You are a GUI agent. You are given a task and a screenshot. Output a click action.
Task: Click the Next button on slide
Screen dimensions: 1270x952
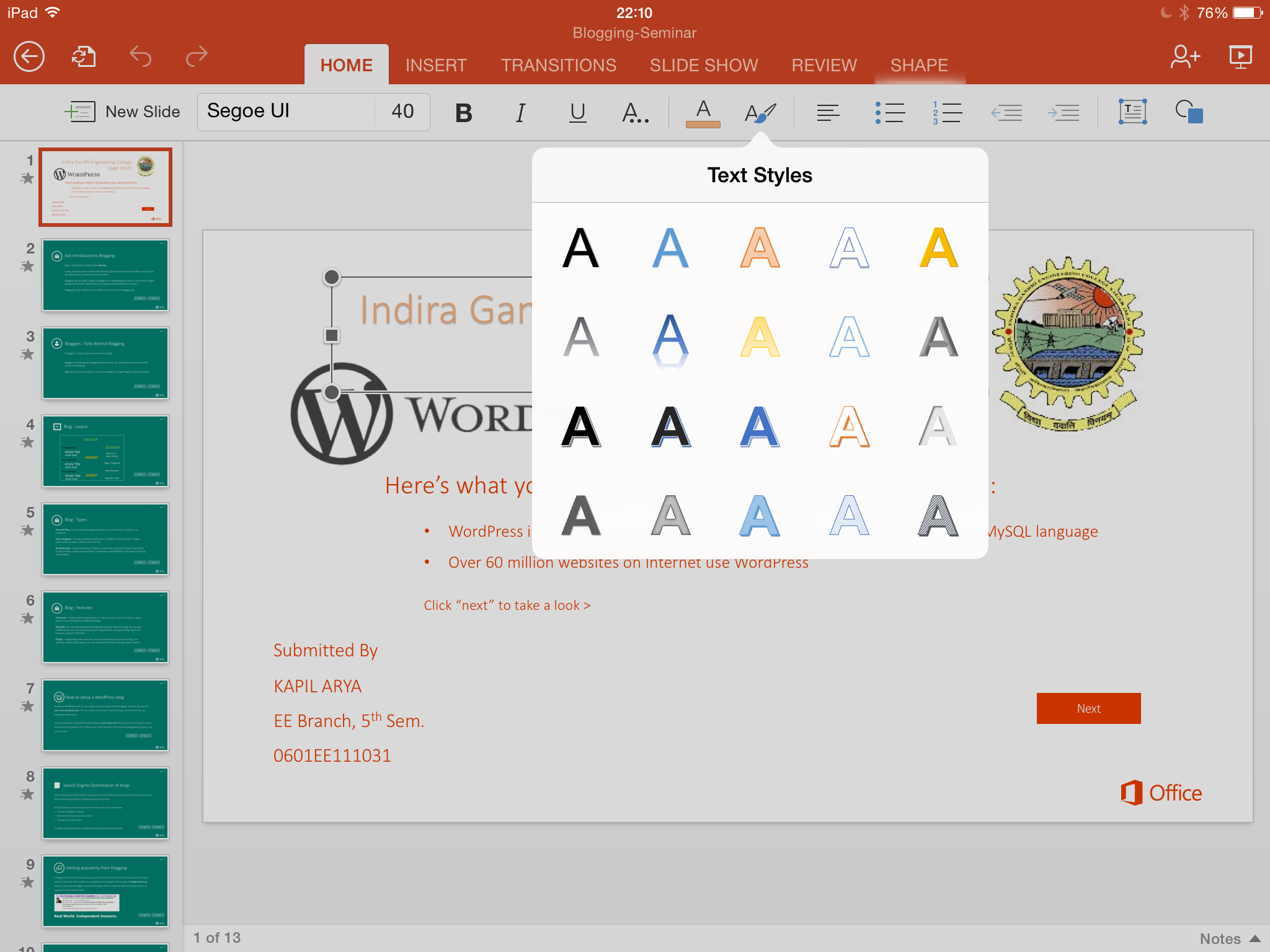[1088, 708]
